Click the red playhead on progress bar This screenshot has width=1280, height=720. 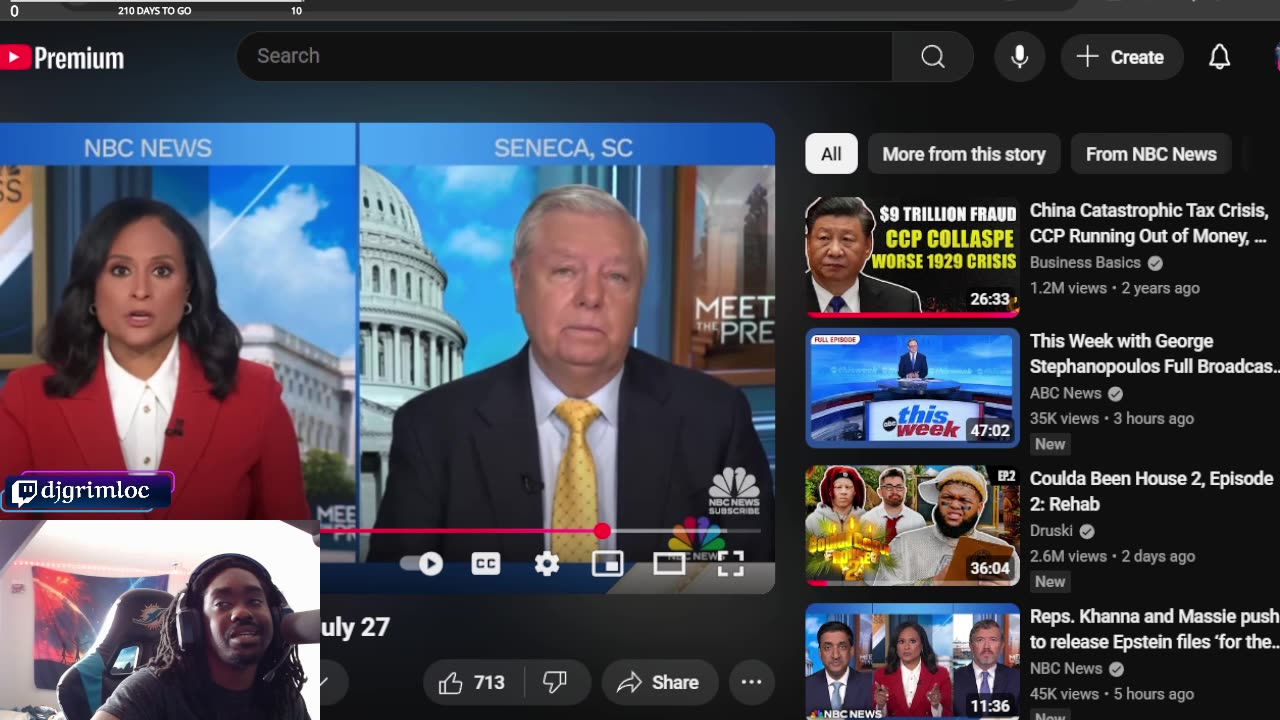tap(602, 531)
